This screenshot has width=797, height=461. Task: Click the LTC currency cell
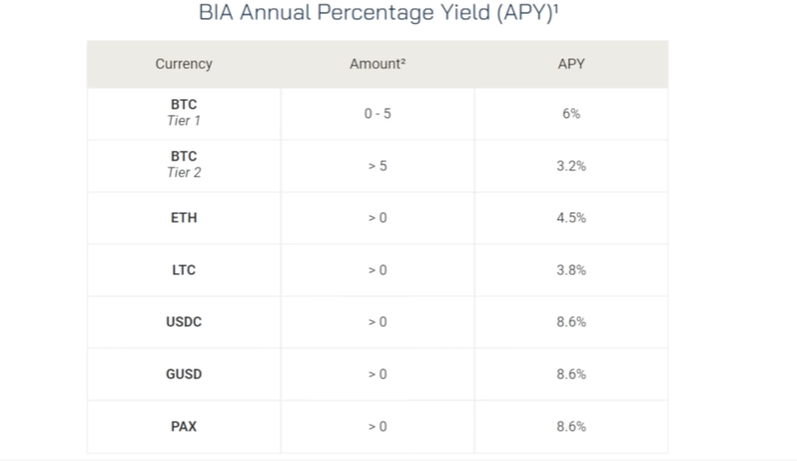(x=183, y=270)
